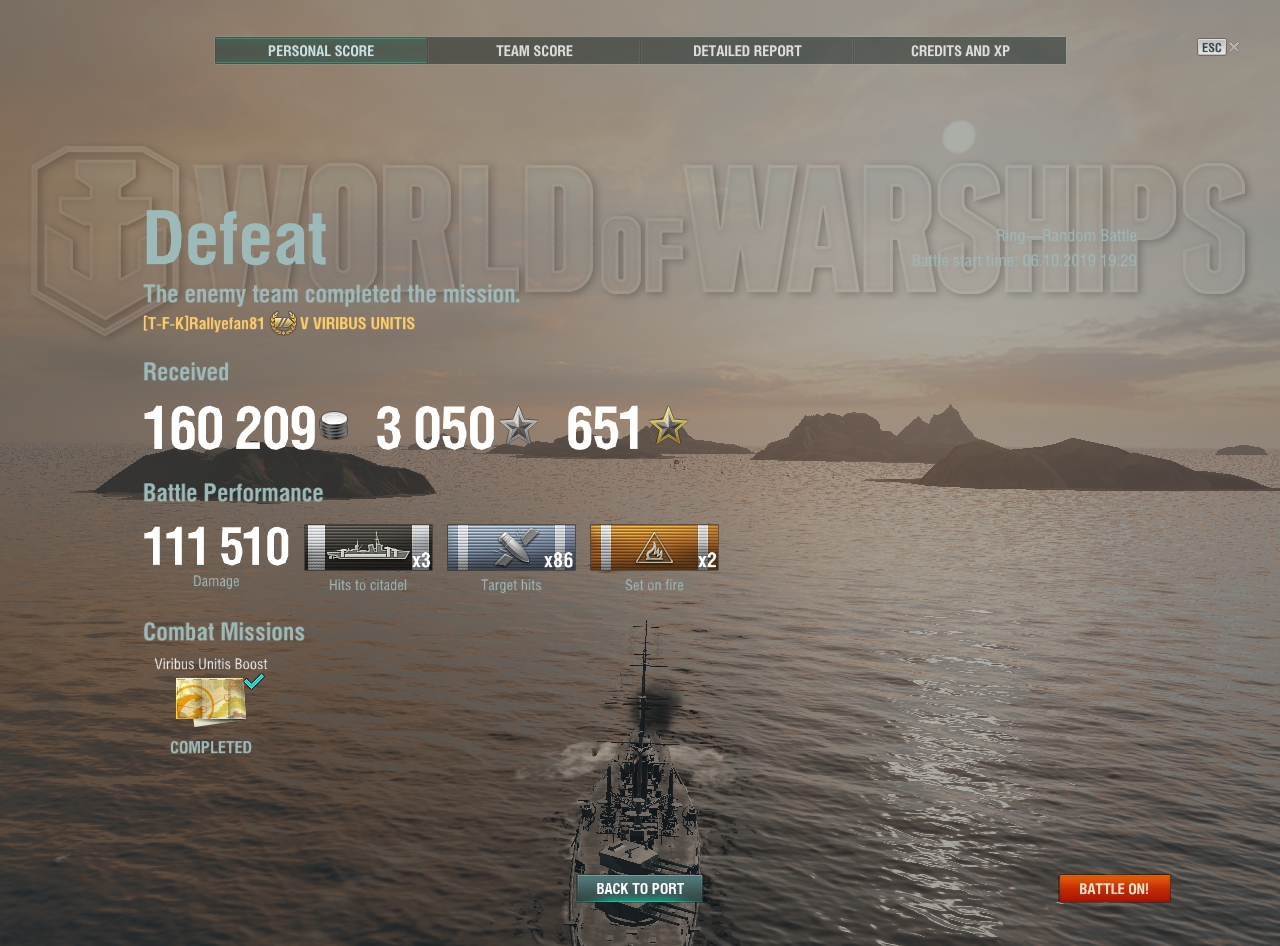Click the Hits to citadel ribbon icon
Image resolution: width=1280 pixels, height=946 pixels.
[x=368, y=547]
